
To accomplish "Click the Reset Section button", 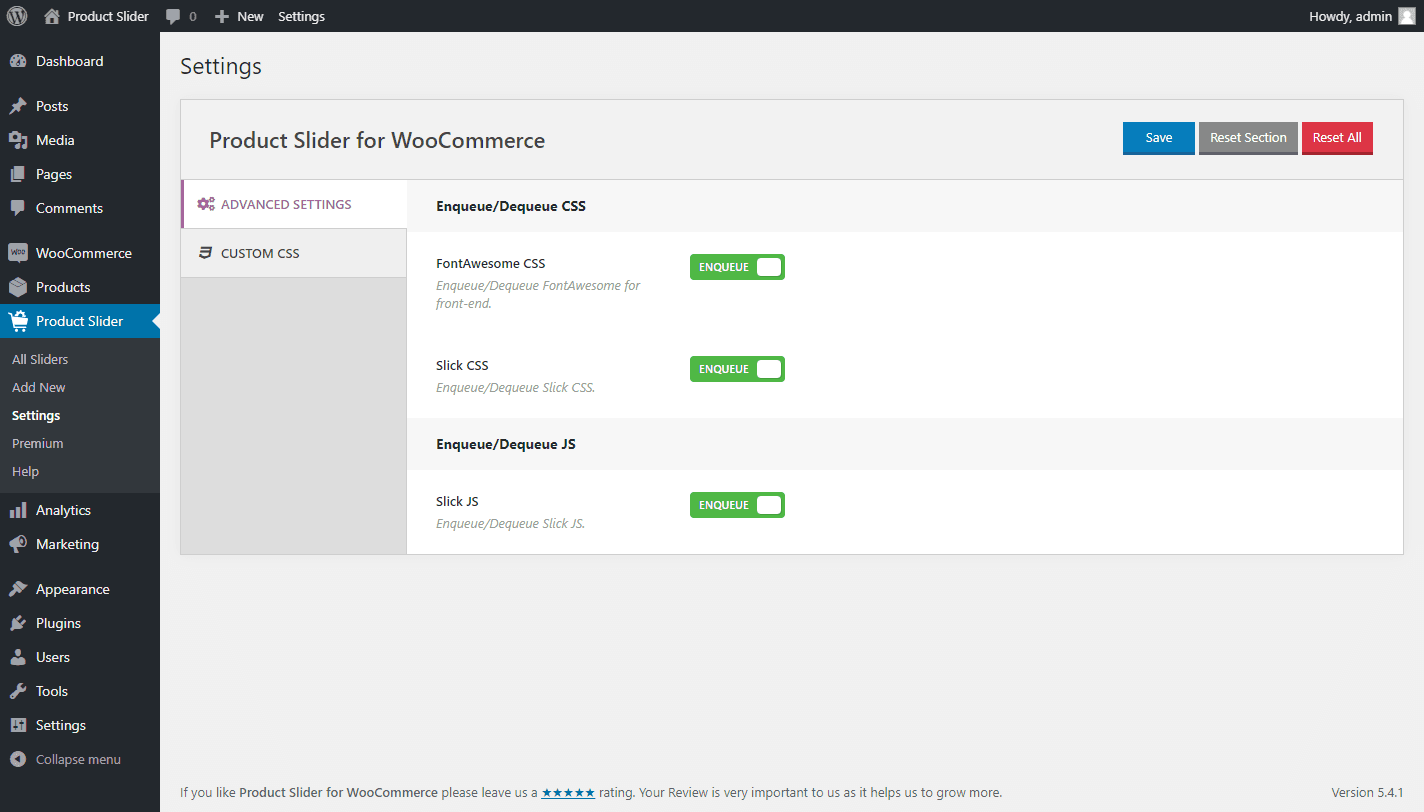I will click(x=1248, y=138).
